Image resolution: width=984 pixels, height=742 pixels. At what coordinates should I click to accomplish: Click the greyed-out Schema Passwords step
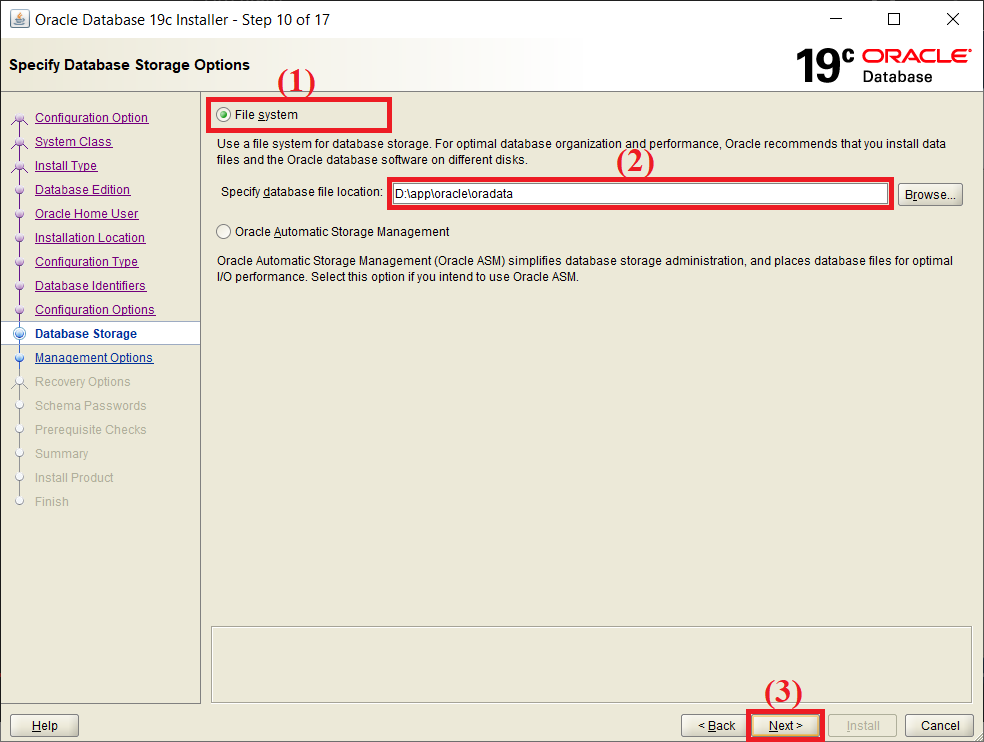[x=90, y=406]
